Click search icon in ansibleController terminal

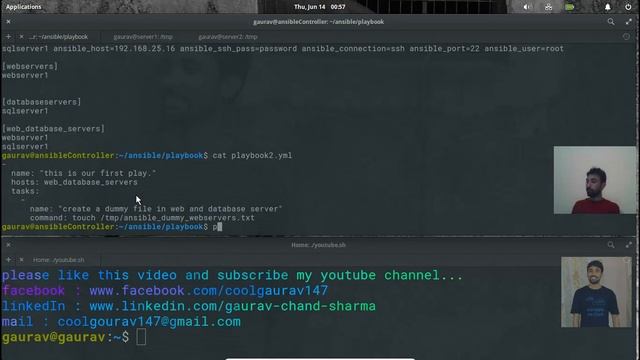[611, 22]
